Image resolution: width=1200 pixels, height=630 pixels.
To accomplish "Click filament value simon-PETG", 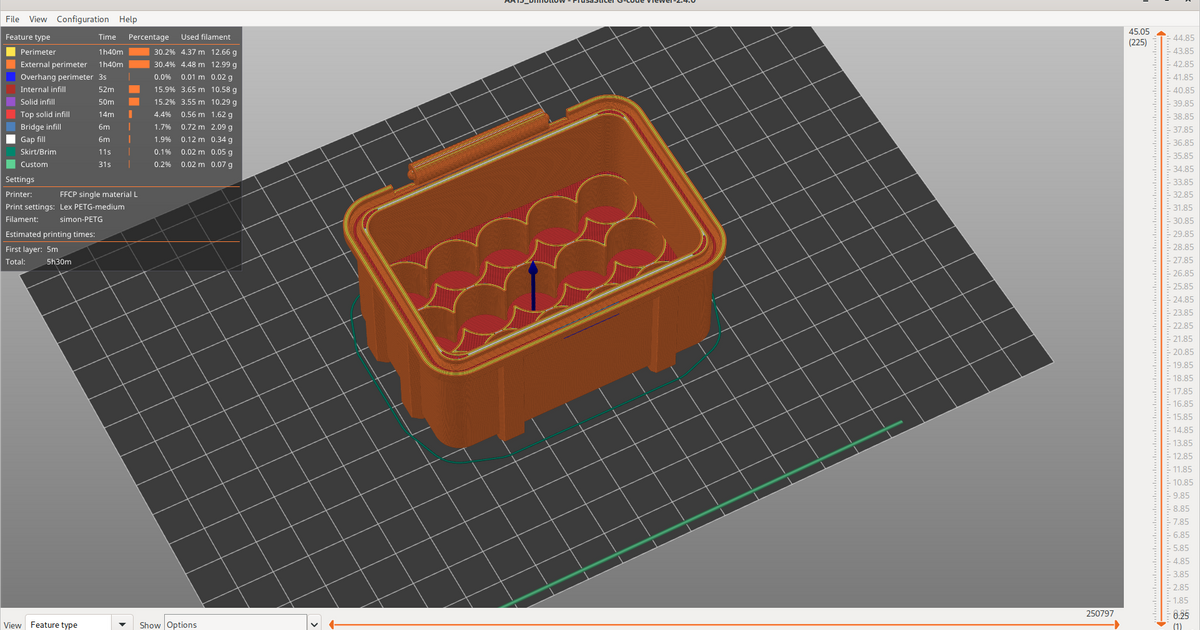I will click(82, 218).
